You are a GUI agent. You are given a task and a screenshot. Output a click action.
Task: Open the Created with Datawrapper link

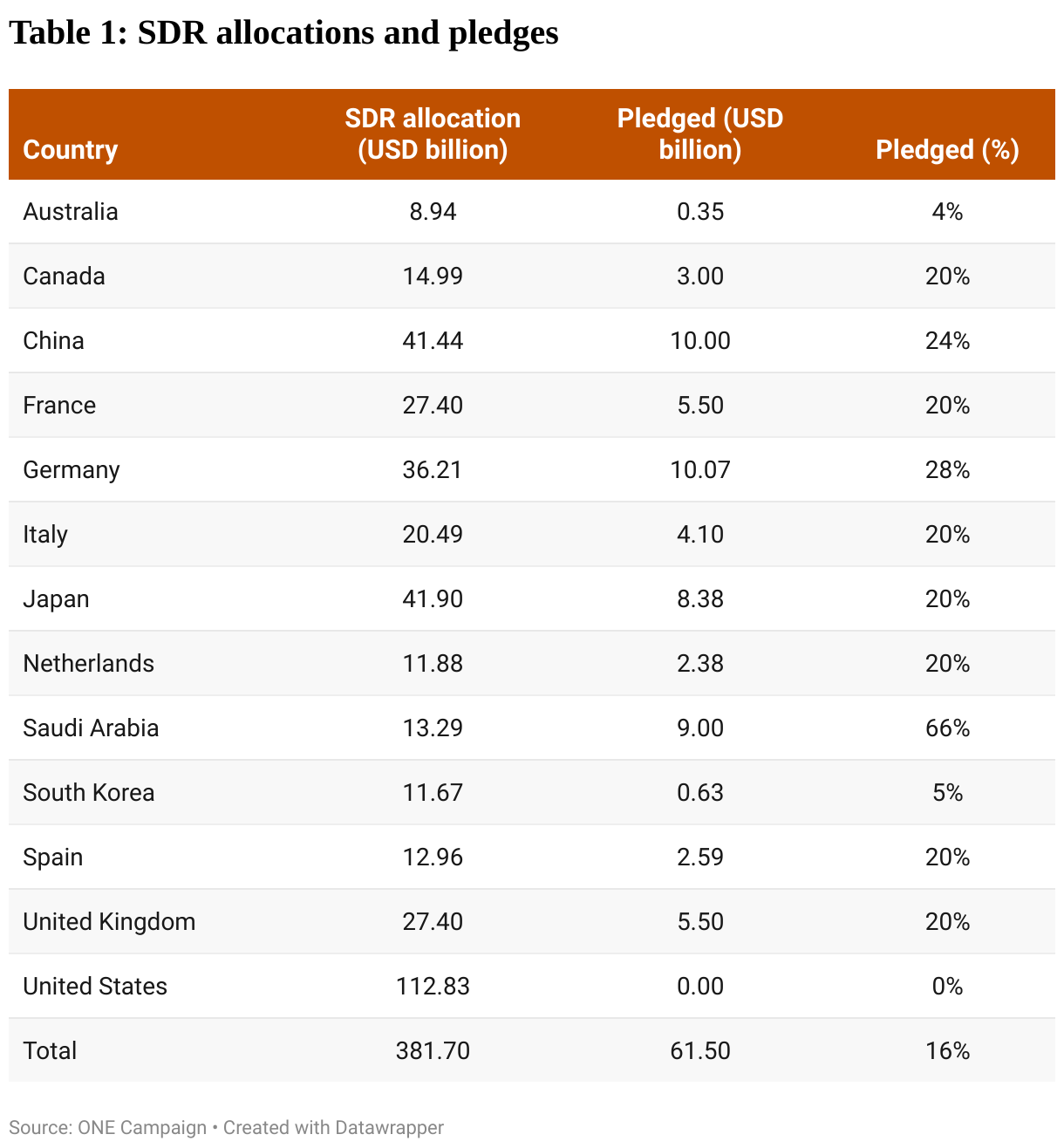(x=333, y=1128)
